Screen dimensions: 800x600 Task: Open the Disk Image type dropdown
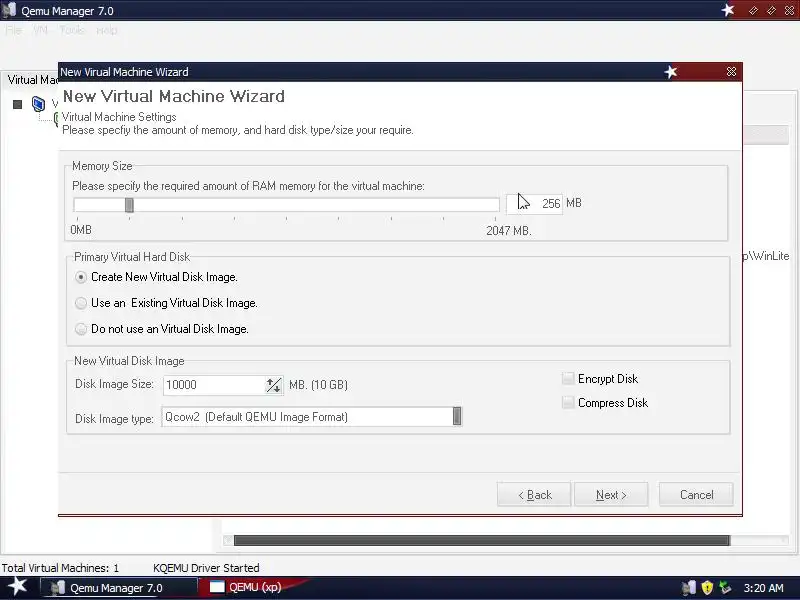point(457,416)
